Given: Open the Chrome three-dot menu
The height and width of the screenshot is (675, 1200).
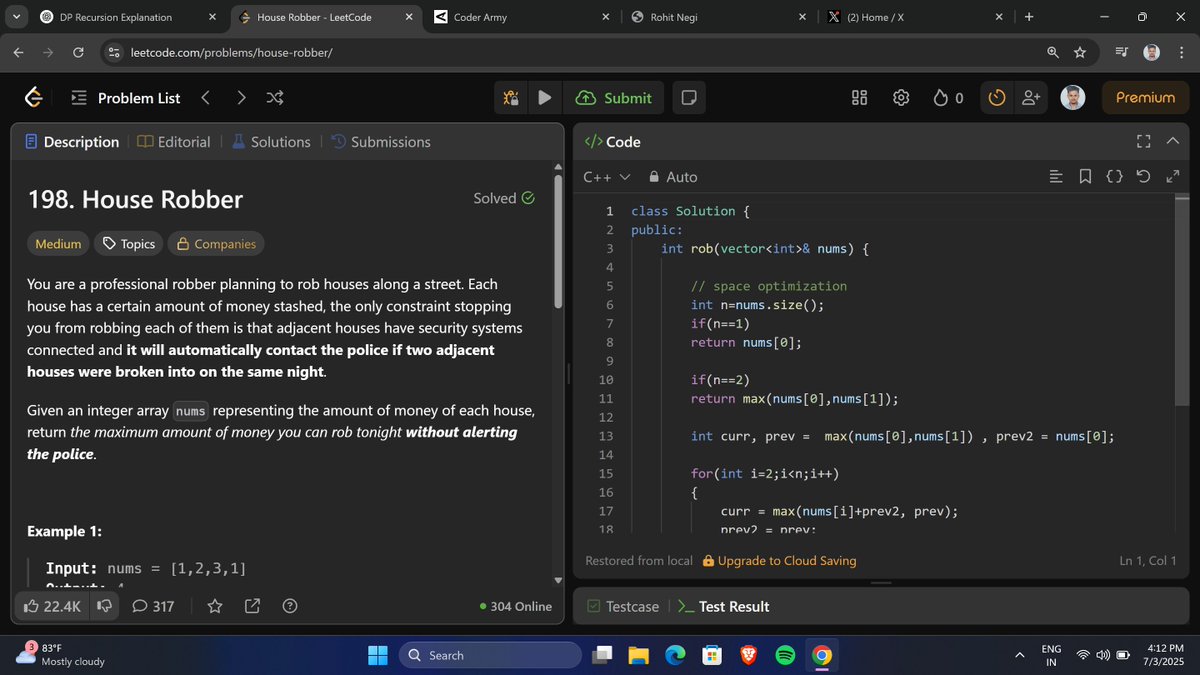Looking at the screenshot, I should (1182, 52).
